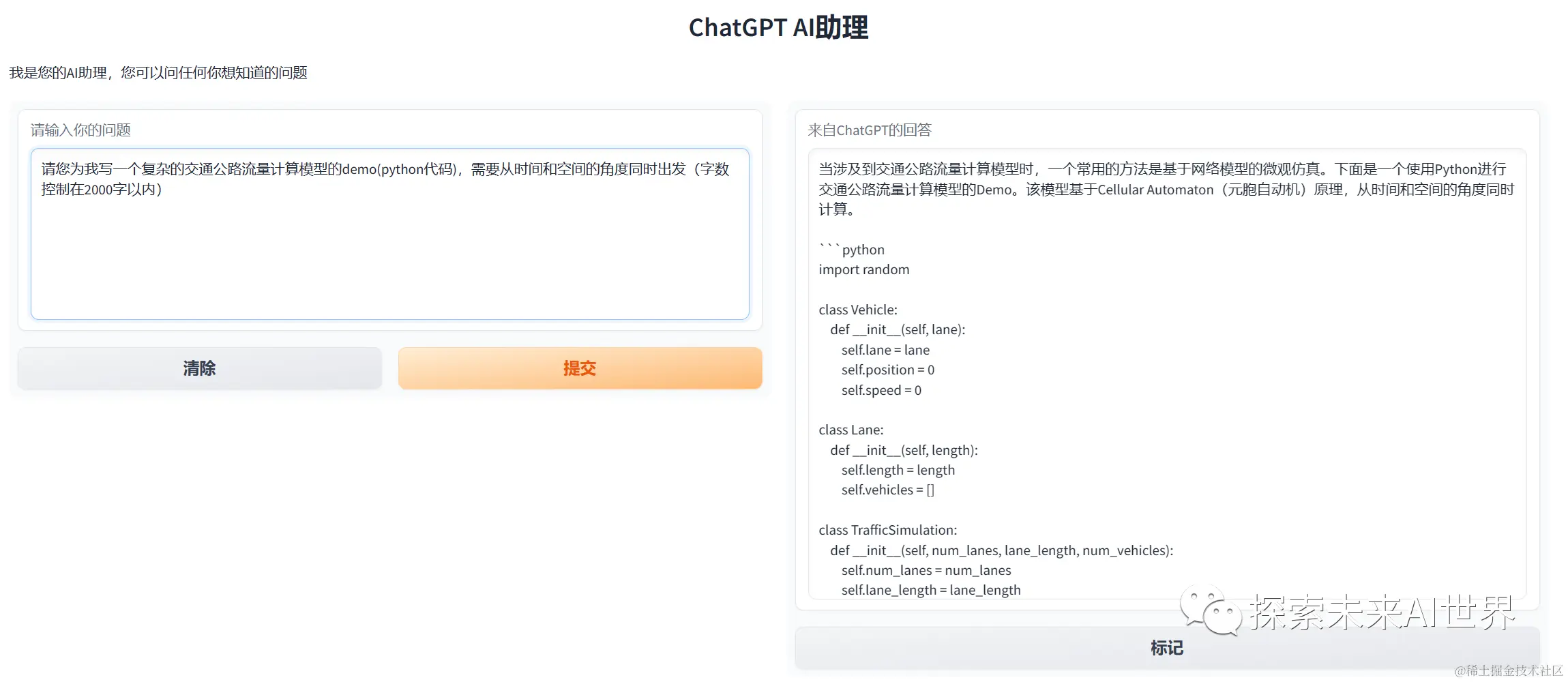Click the 来自ChatGPT的回答 panel label
1568x682 pixels.
pos(870,130)
